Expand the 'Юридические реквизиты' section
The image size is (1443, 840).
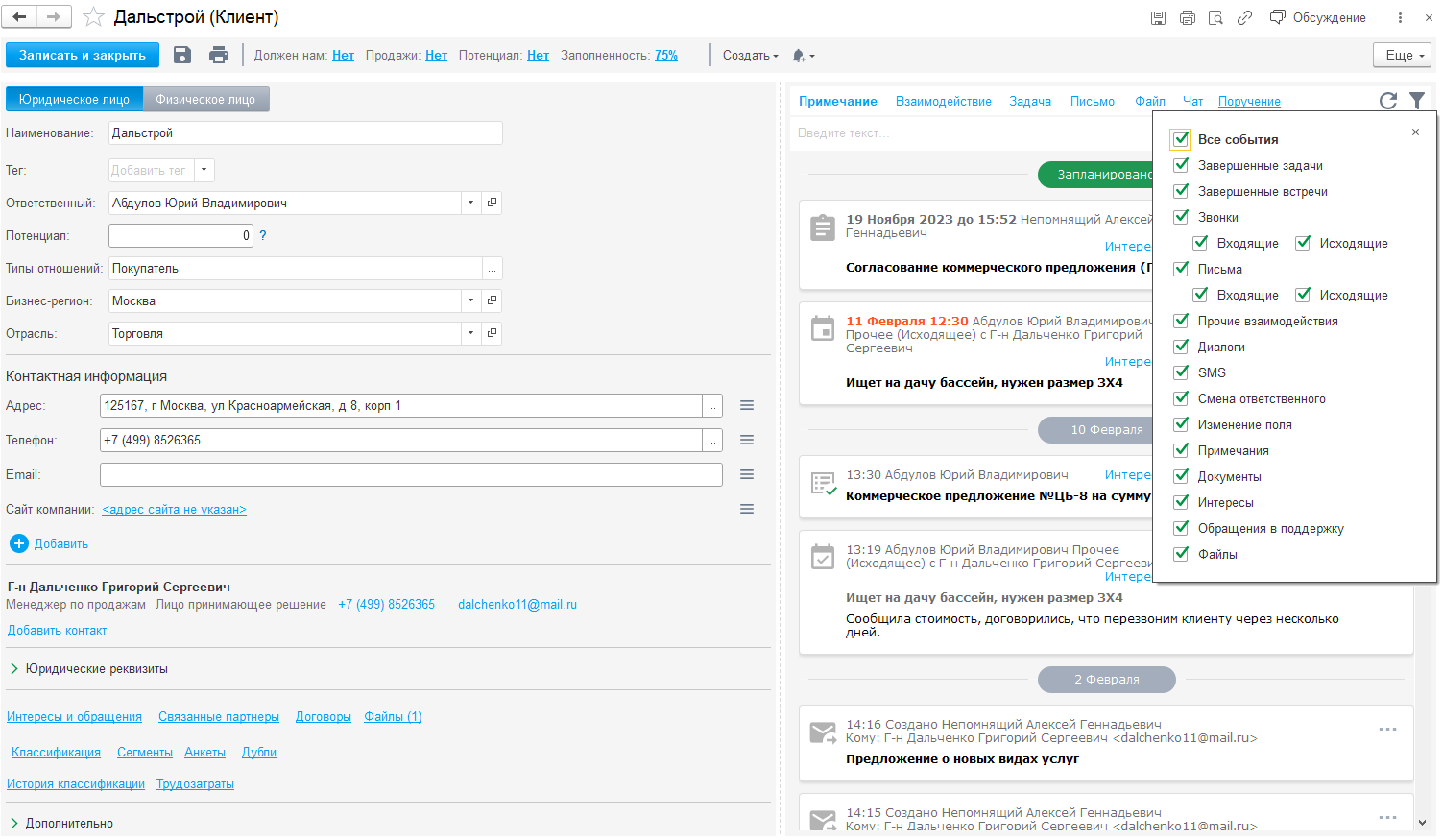tap(14, 669)
